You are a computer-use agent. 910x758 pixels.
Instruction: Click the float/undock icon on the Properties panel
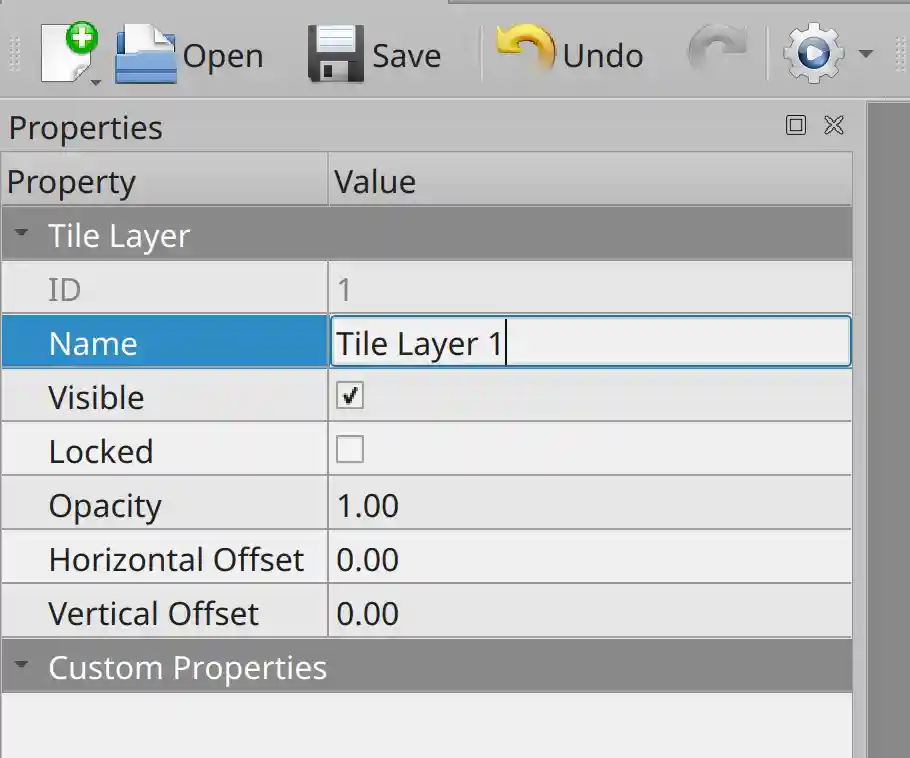tap(797, 126)
